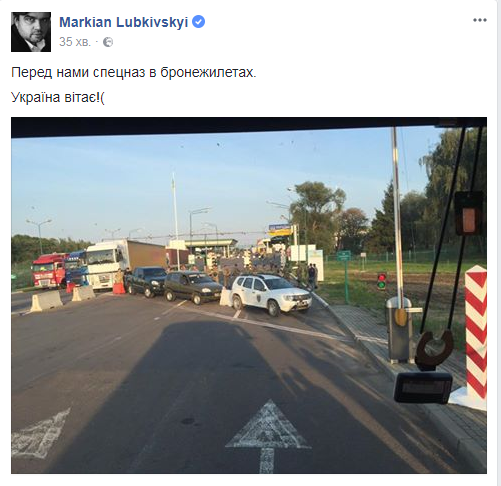The width and height of the screenshot is (501, 486).
Task: Click the text 'Перед нами спецназ в бронежилетах.'
Action: [x=134, y=72]
